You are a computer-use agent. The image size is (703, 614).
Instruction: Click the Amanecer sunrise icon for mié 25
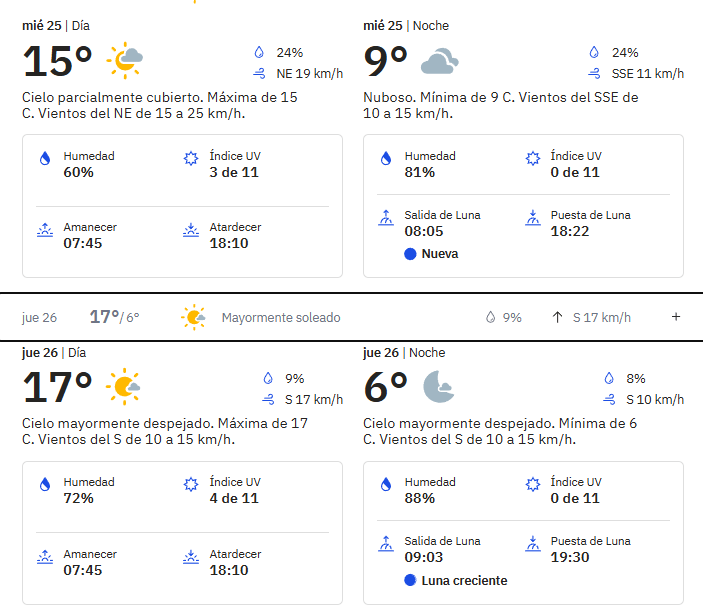click(45, 230)
